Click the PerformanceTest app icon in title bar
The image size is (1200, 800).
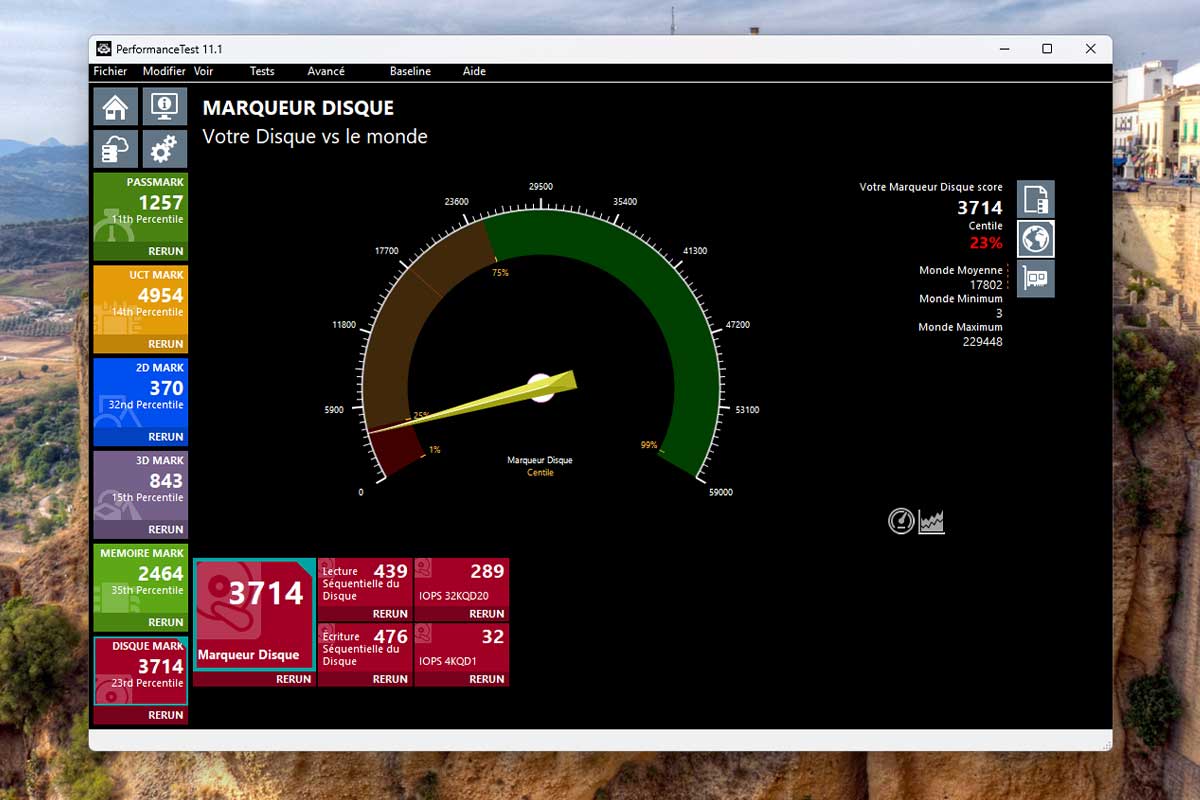coord(103,49)
